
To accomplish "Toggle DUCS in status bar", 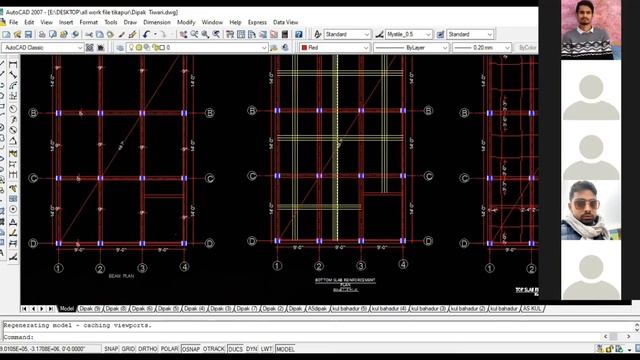I will tap(236, 349).
